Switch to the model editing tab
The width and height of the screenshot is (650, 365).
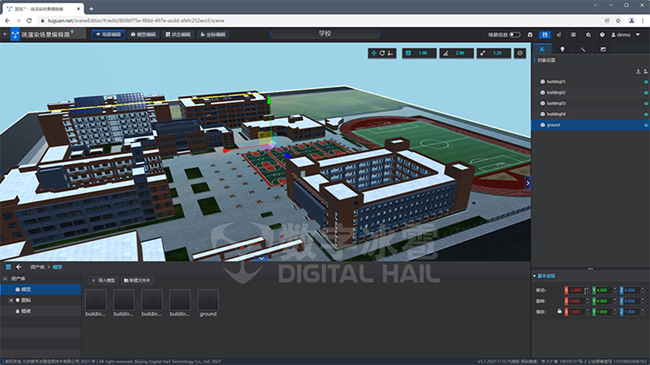(143, 34)
